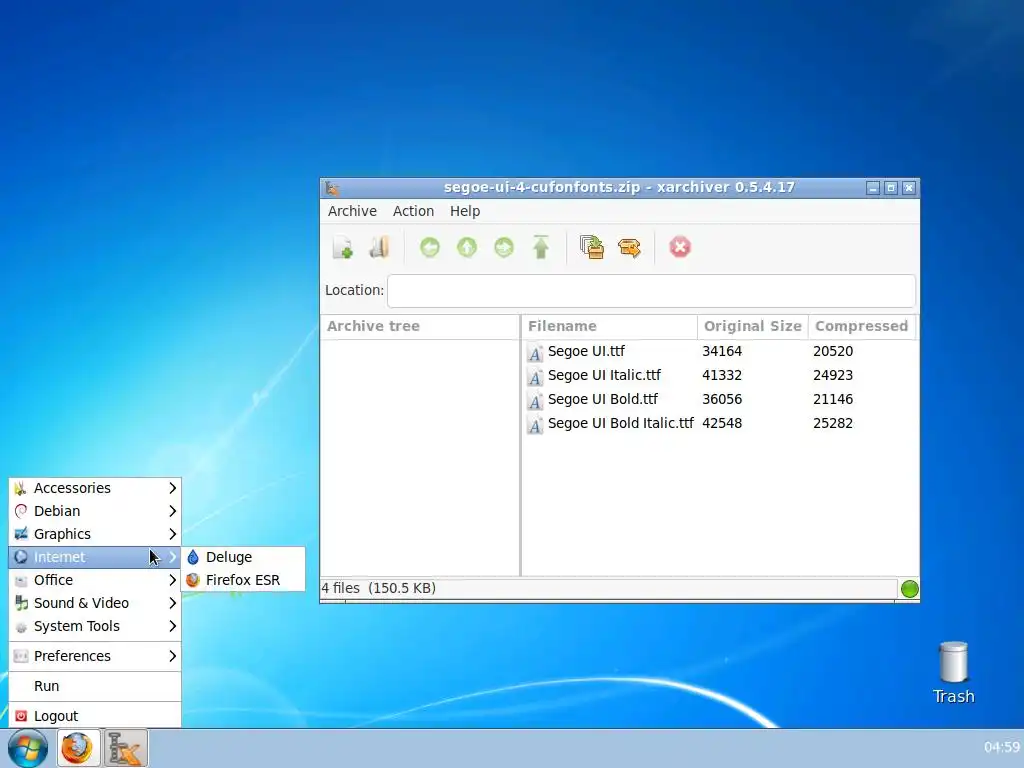Click the green status indicator in status bar
The width and height of the screenshot is (1024, 768).
pos(909,588)
